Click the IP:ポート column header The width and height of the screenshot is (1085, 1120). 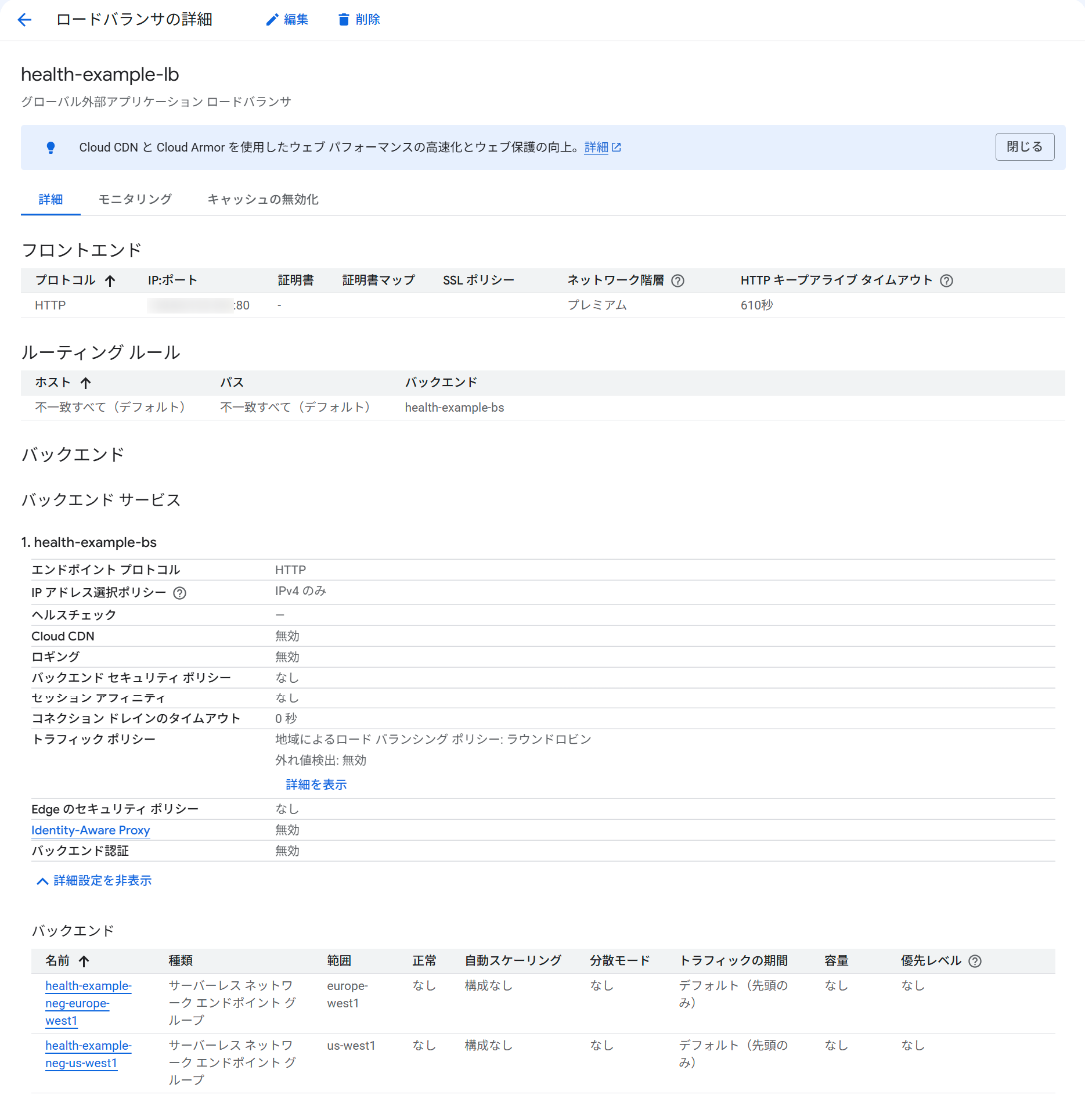tap(172, 280)
